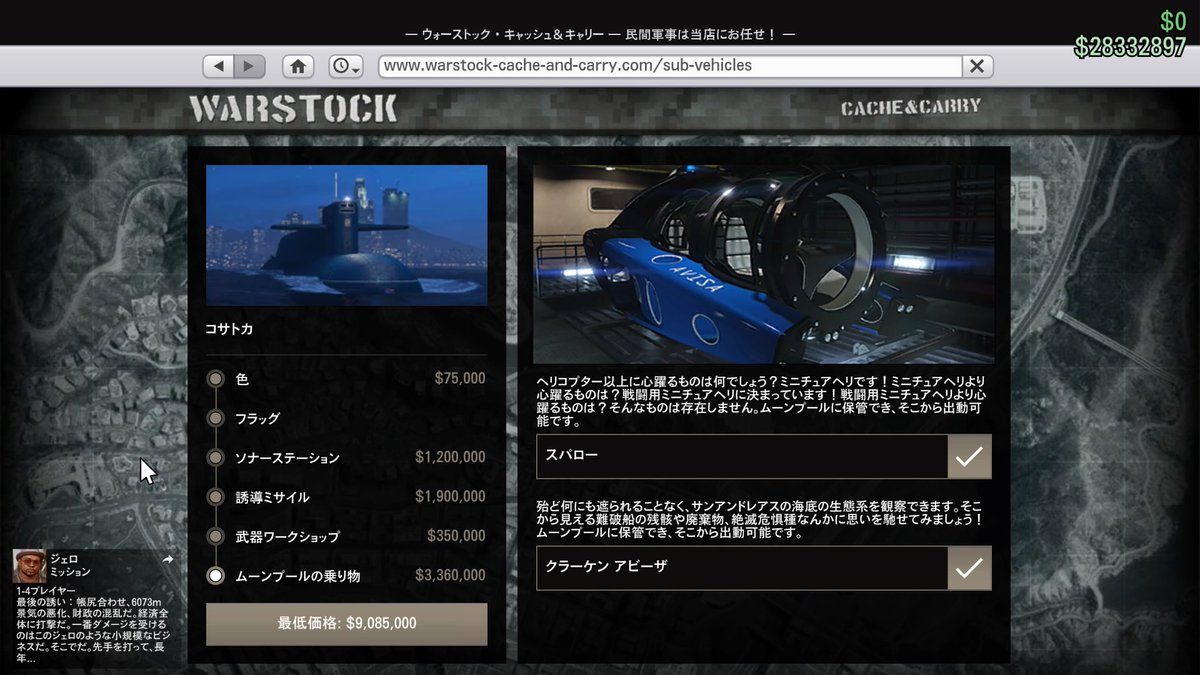This screenshot has height=675, width=1200.
Task: Click the $1,900,000 guided missile price
Action: (x=450, y=497)
